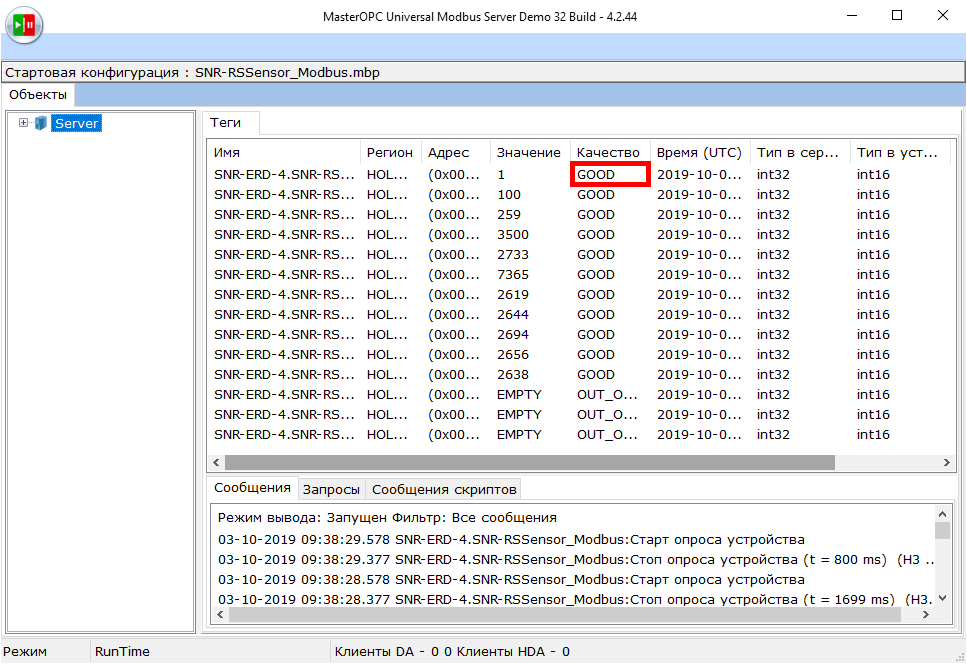The width and height of the screenshot is (967, 664).
Task: Switch to the Запросы tab
Action: pyautogui.click(x=331, y=489)
